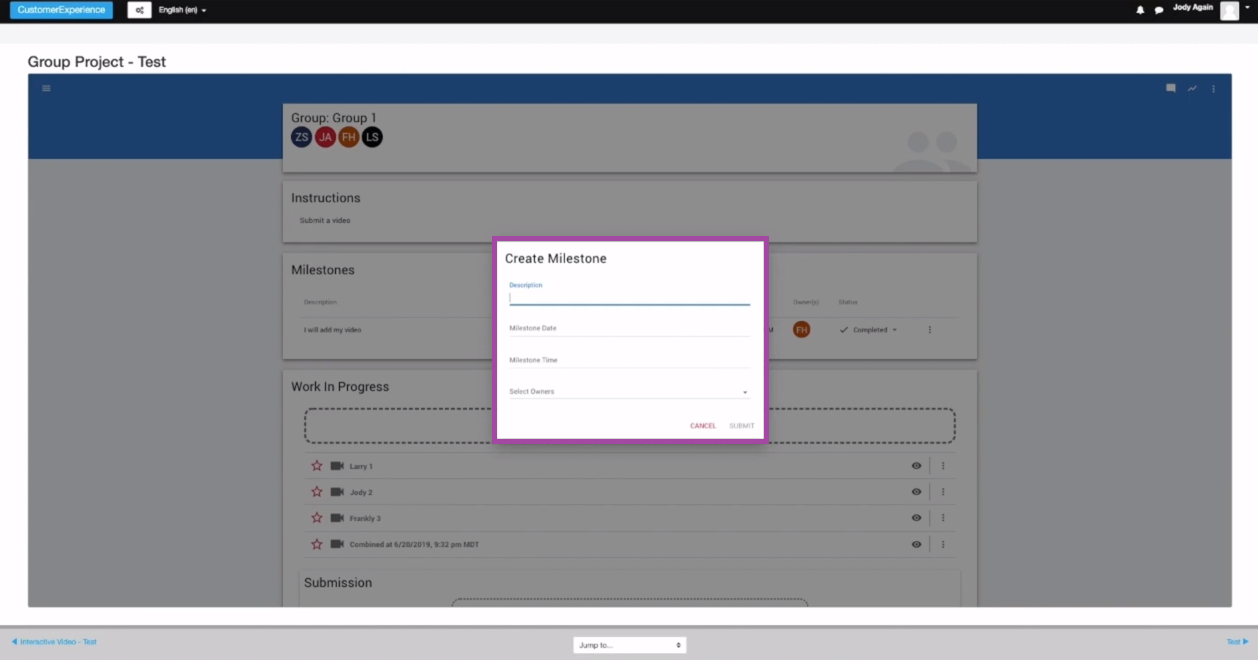
Task: Star the Frankly 3 video
Action: [317, 518]
